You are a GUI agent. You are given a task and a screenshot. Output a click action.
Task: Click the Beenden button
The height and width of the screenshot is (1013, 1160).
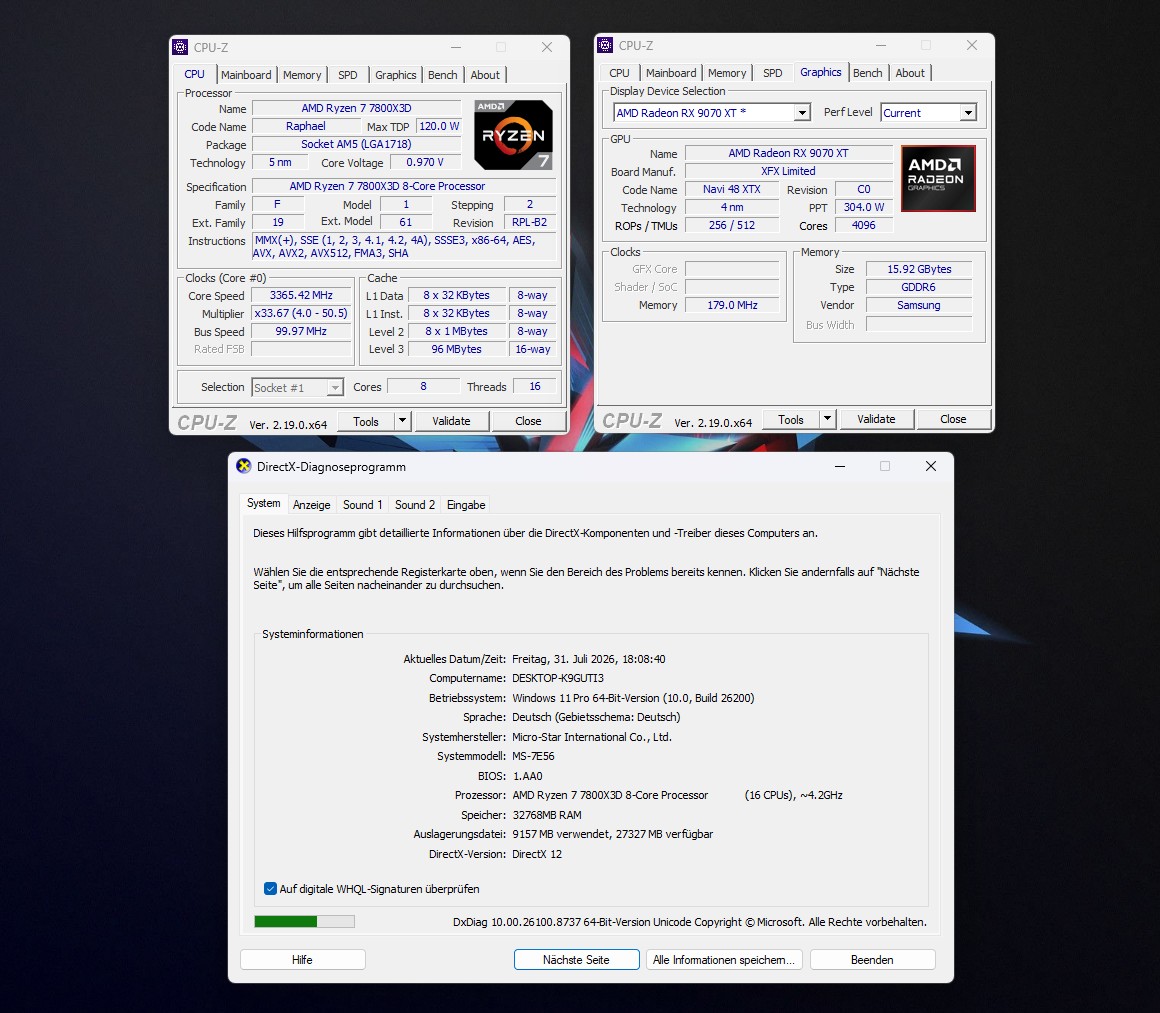tap(872, 960)
